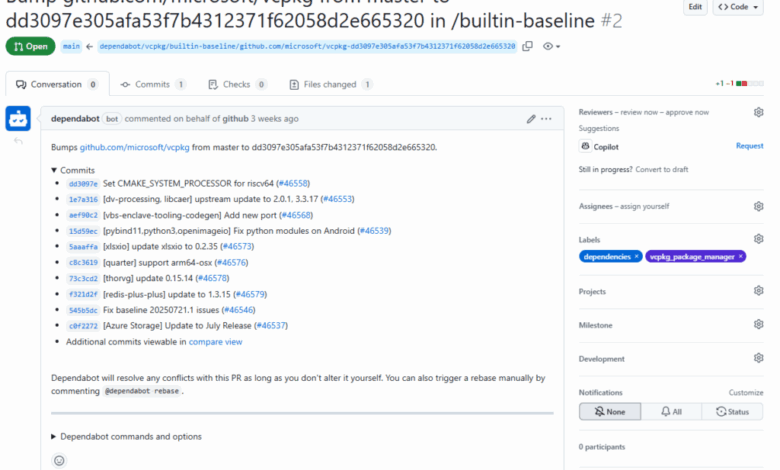Click the Customize notifications link
This screenshot has width=780, height=470.
pyautogui.click(x=746, y=392)
